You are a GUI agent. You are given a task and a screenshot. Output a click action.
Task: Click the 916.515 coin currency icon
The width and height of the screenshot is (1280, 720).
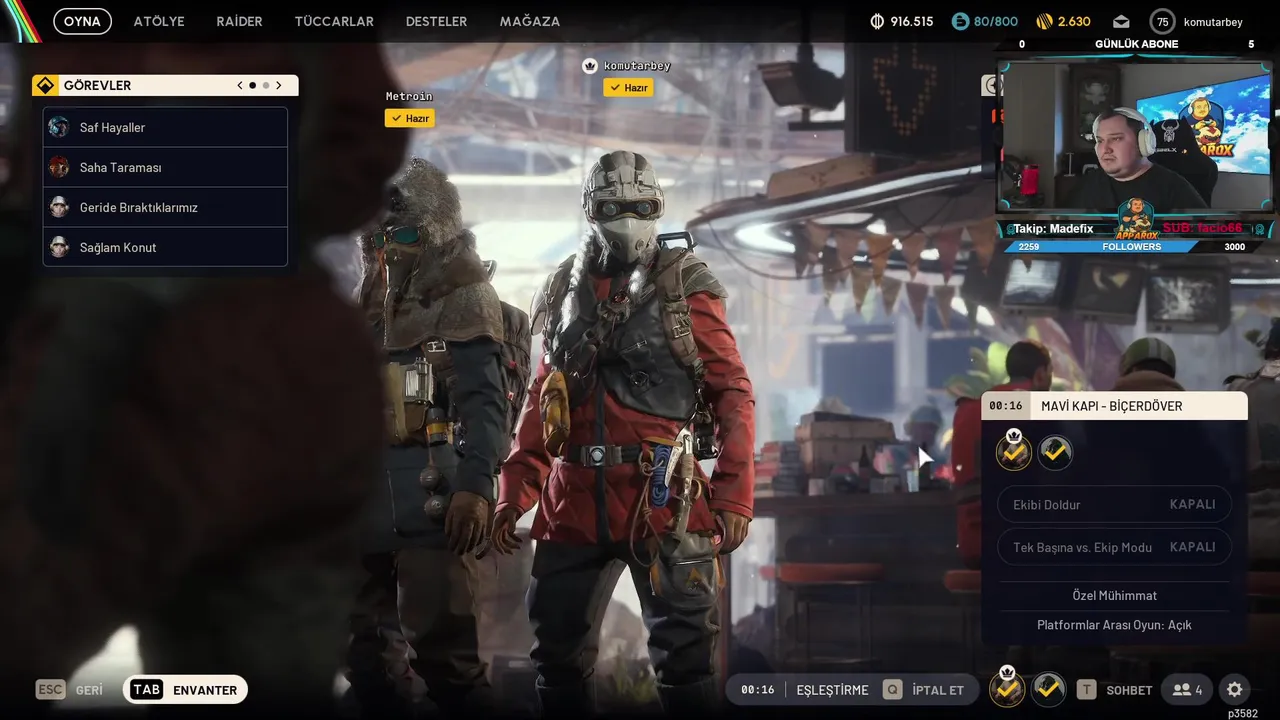878,21
